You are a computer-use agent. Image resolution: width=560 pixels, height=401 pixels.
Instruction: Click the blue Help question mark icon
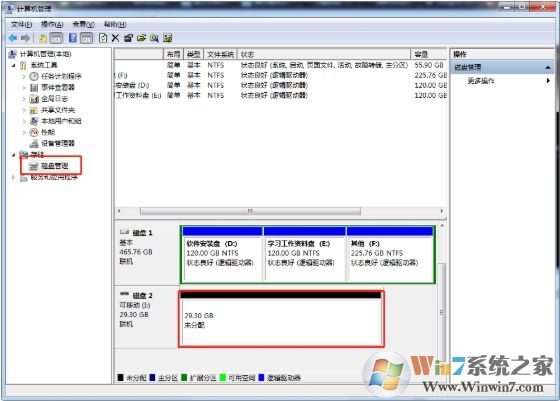72,38
